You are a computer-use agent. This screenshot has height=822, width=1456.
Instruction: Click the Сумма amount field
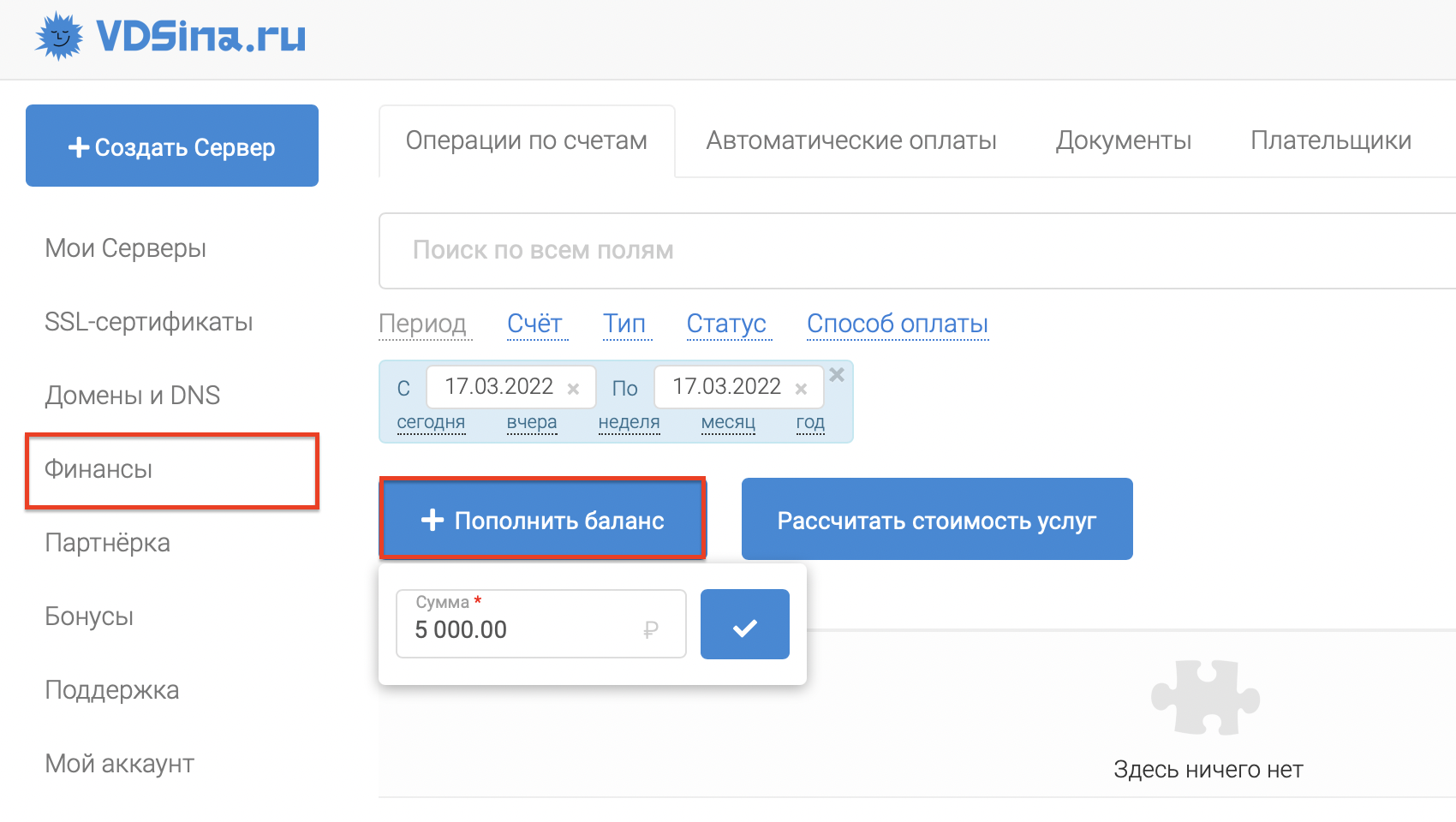point(541,624)
